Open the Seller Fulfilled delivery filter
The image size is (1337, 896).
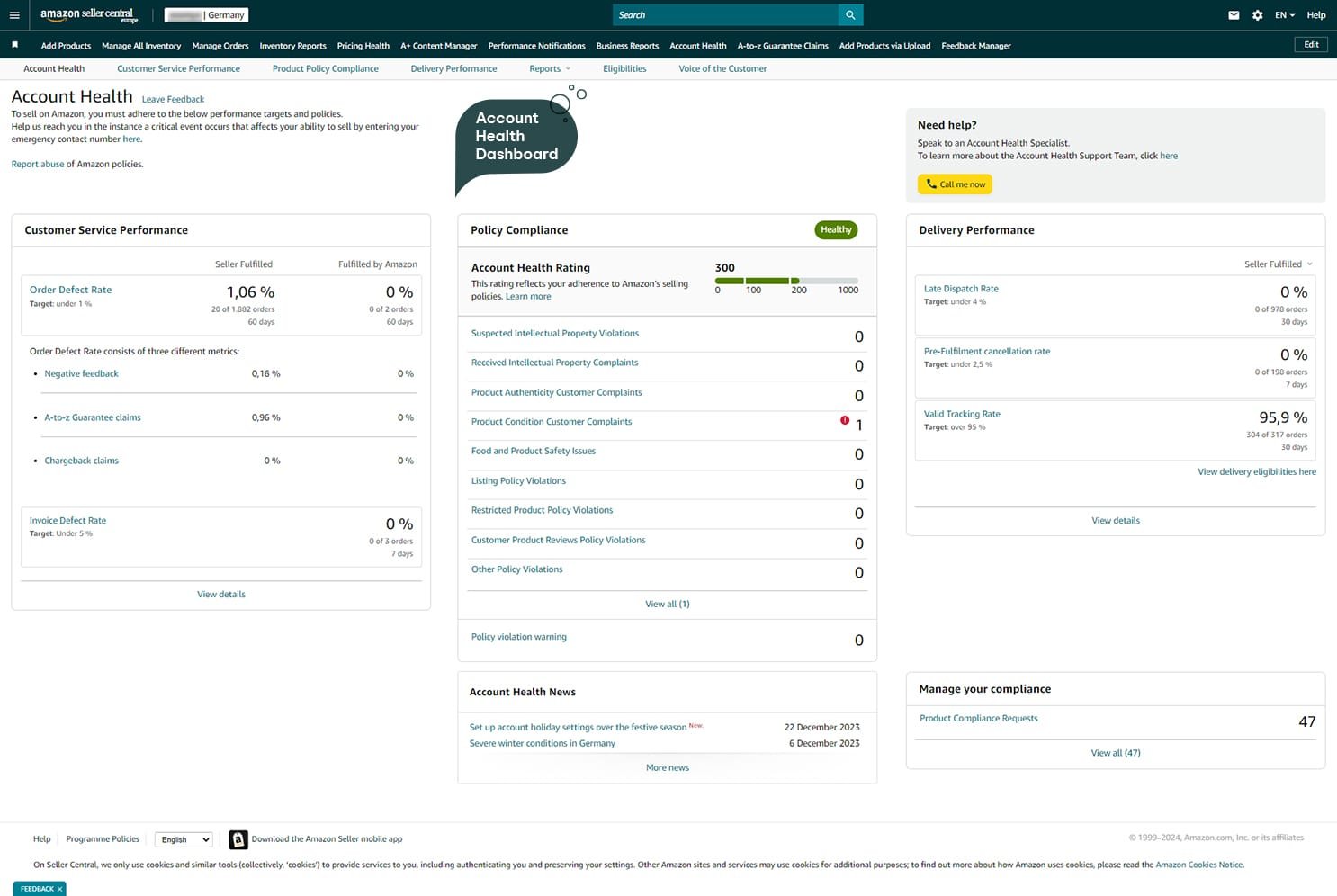tap(1278, 264)
